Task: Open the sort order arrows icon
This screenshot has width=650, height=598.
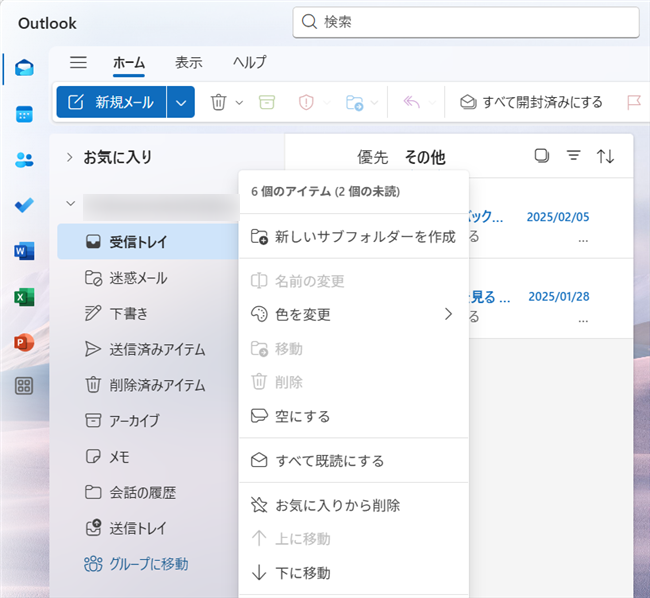Action: [x=605, y=156]
